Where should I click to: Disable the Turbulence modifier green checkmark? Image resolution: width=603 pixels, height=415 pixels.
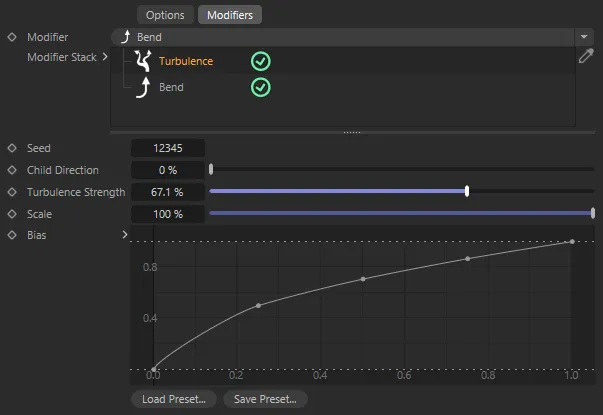coord(260,61)
